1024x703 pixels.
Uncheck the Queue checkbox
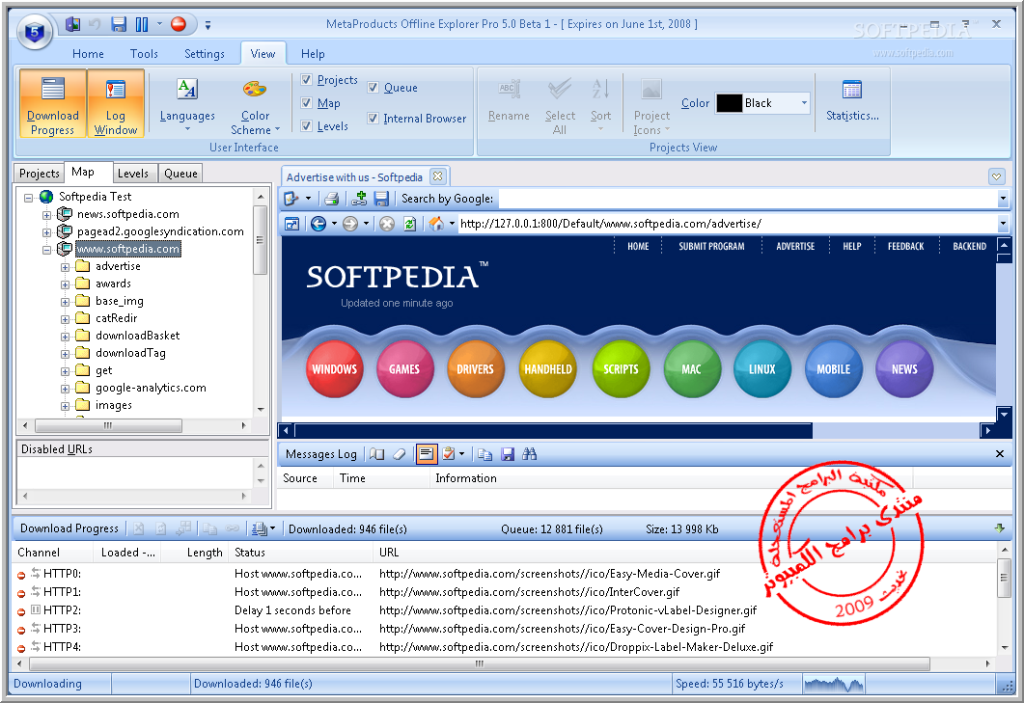(x=373, y=88)
